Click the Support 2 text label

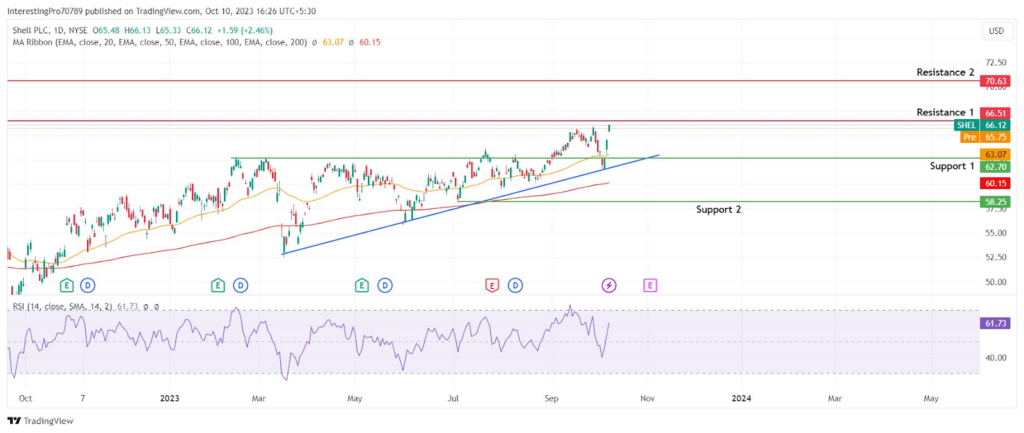pos(718,210)
